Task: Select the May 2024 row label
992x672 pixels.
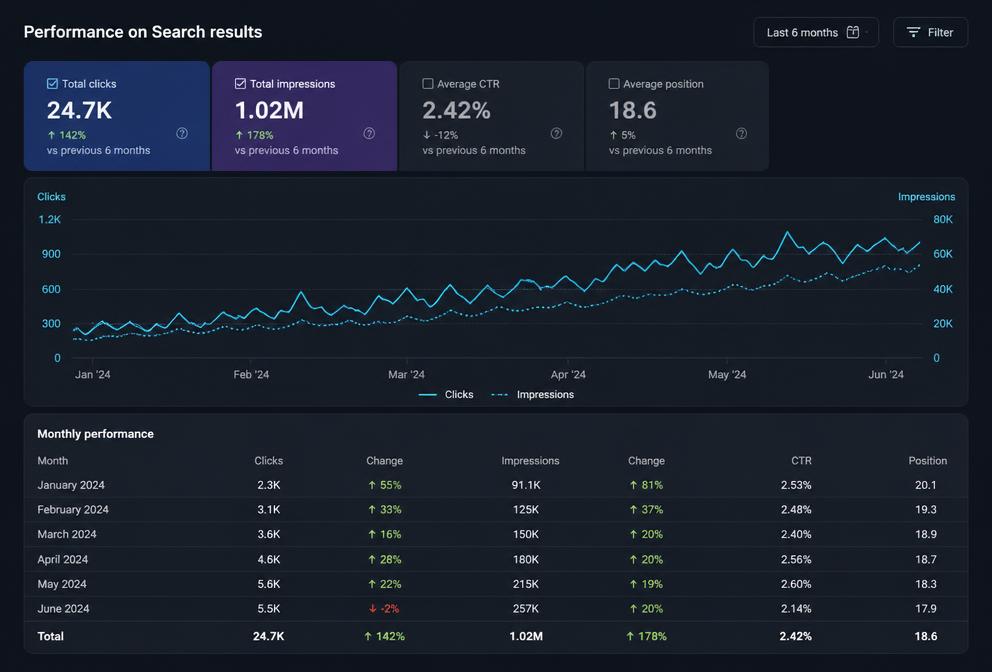Action: coord(62,584)
